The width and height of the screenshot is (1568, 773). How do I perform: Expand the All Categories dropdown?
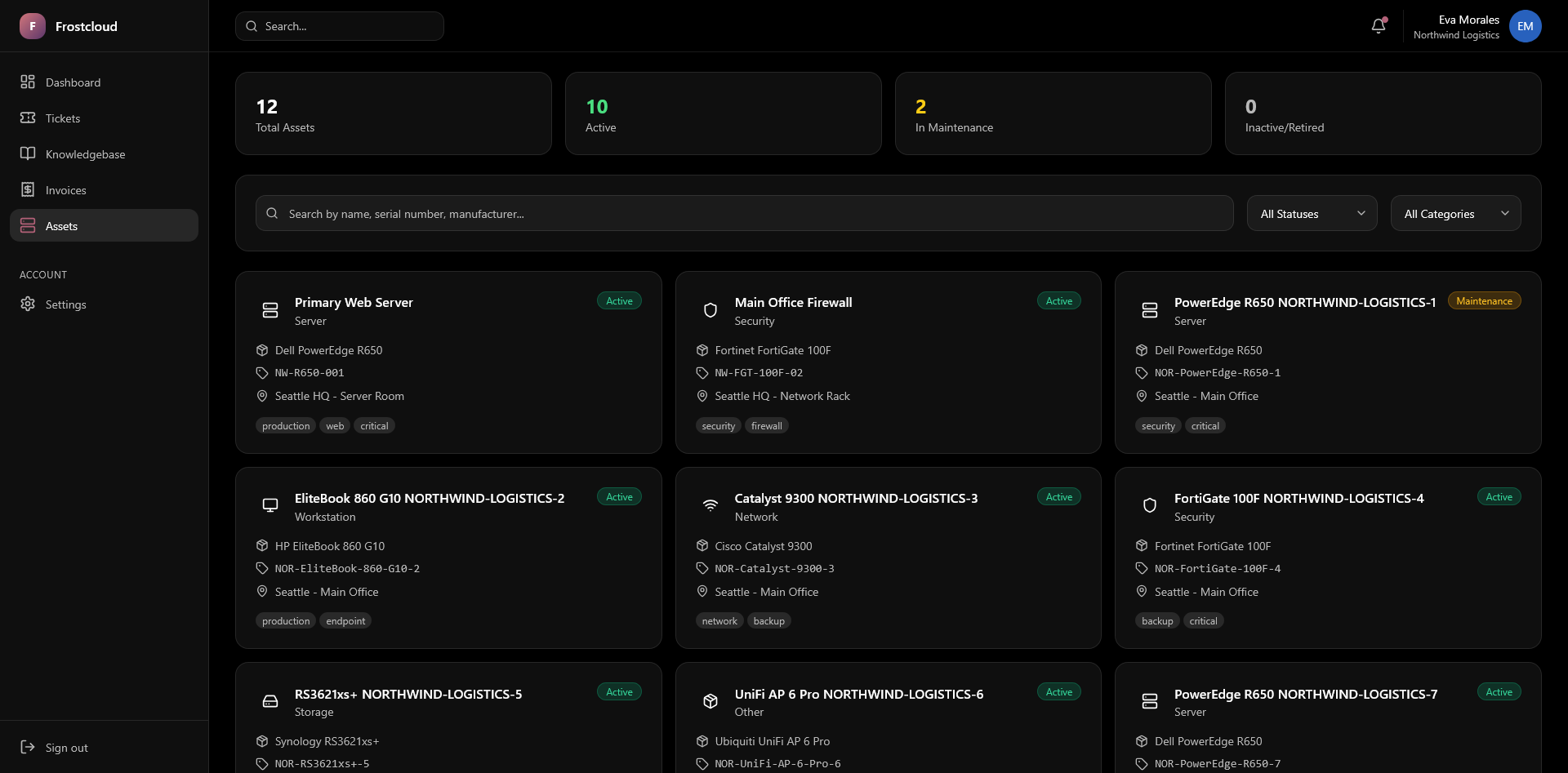click(x=1455, y=214)
